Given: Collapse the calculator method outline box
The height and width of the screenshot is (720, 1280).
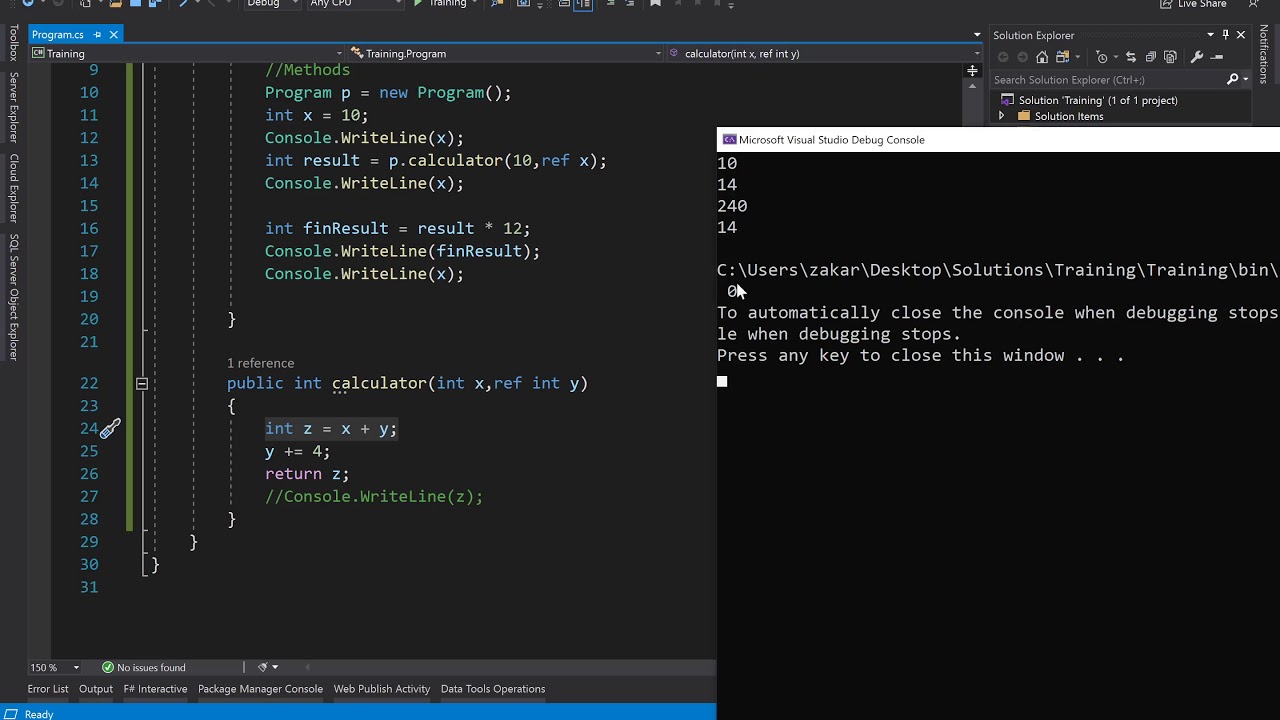Looking at the screenshot, I should [142, 383].
